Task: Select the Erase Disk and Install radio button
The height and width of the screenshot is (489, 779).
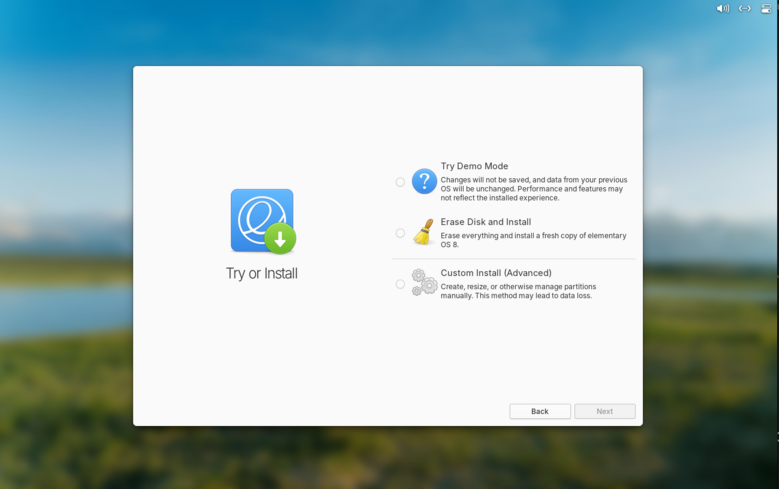Action: point(400,233)
